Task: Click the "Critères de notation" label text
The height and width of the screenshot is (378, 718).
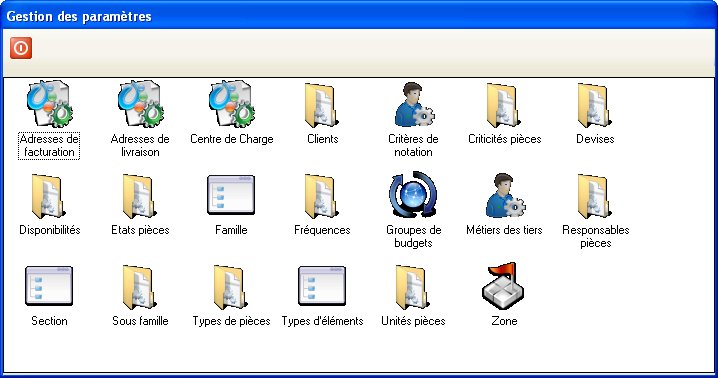Action: click(x=413, y=145)
